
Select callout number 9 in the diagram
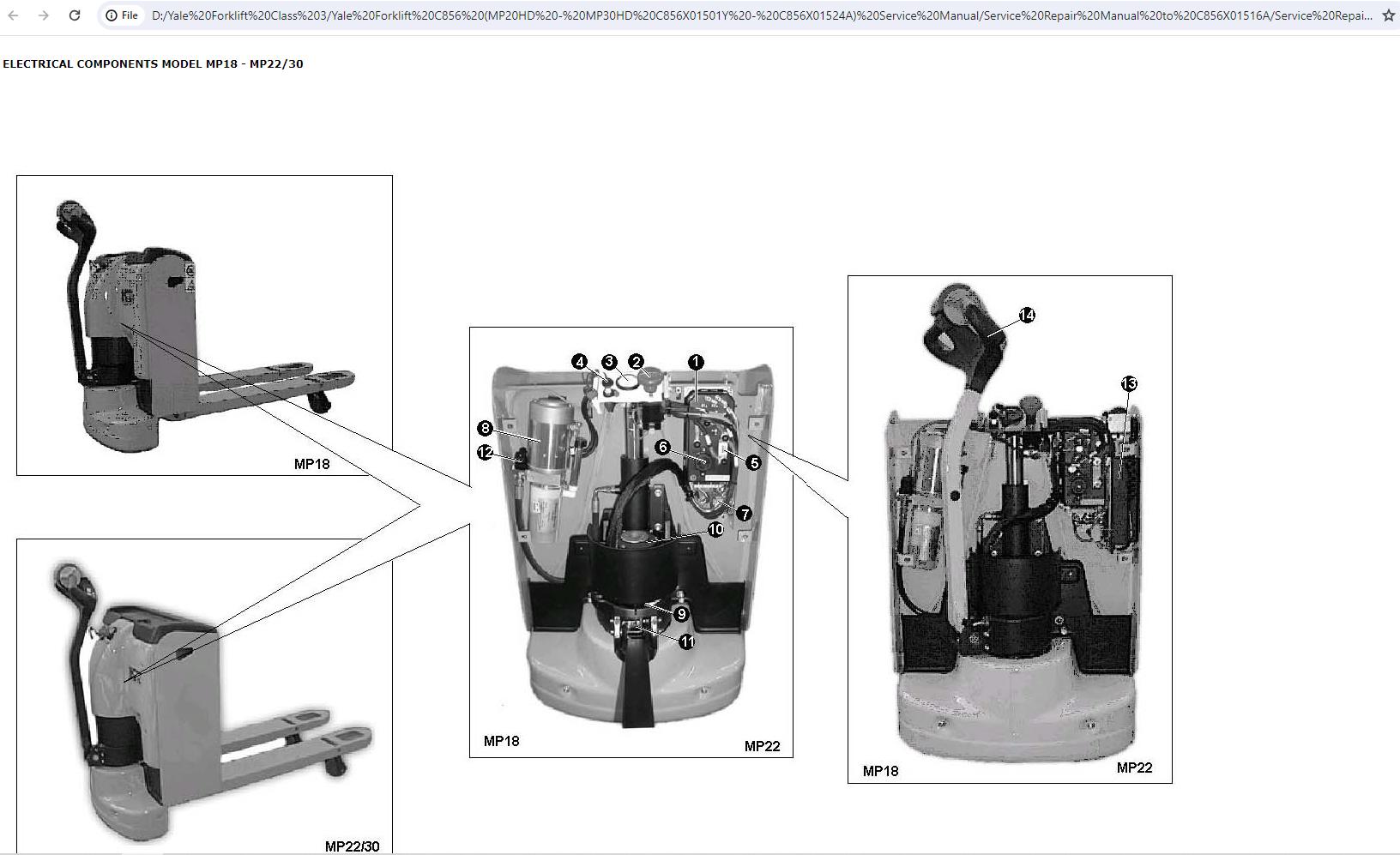681,614
